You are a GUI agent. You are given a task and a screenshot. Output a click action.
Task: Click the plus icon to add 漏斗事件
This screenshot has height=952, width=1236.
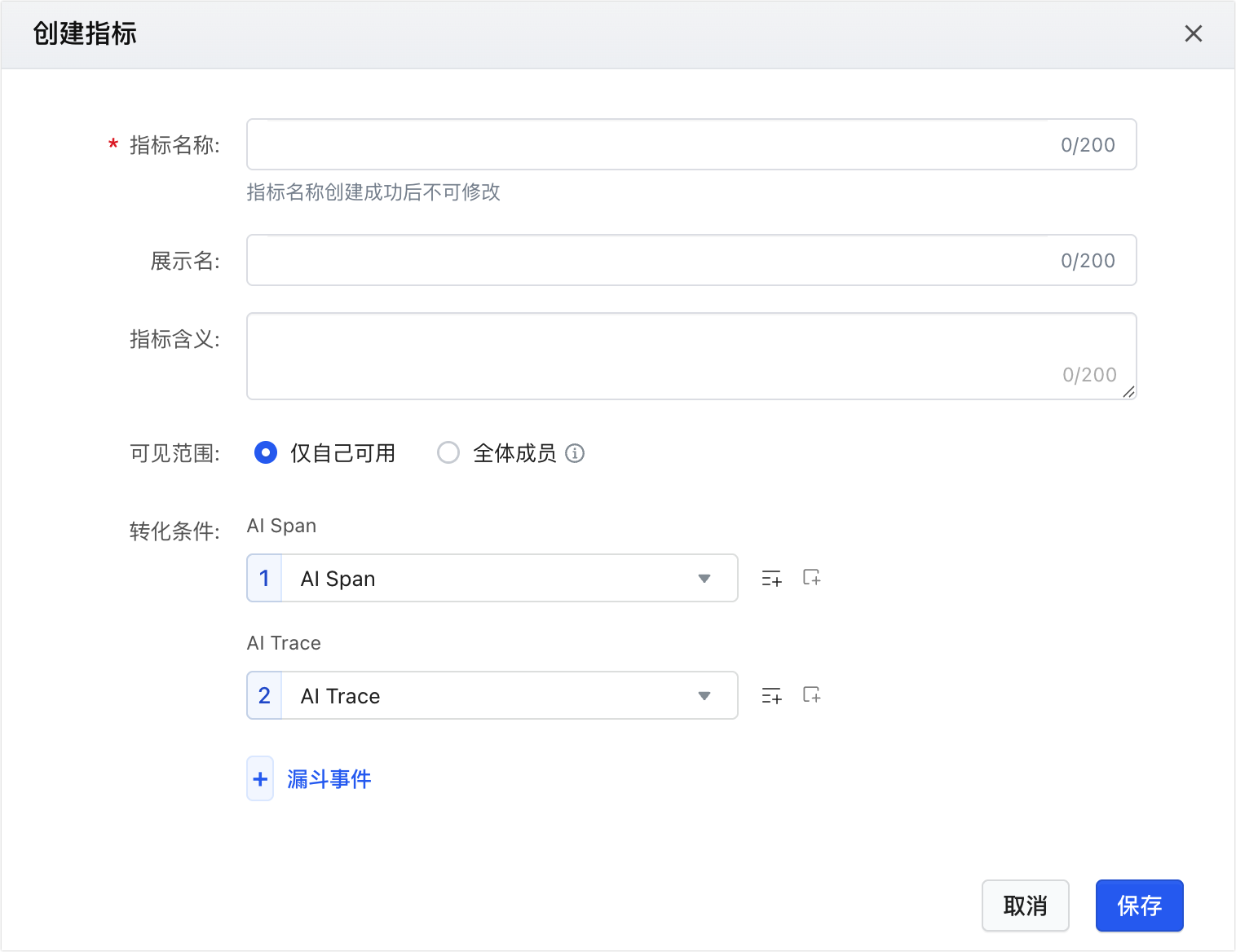[260, 779]
